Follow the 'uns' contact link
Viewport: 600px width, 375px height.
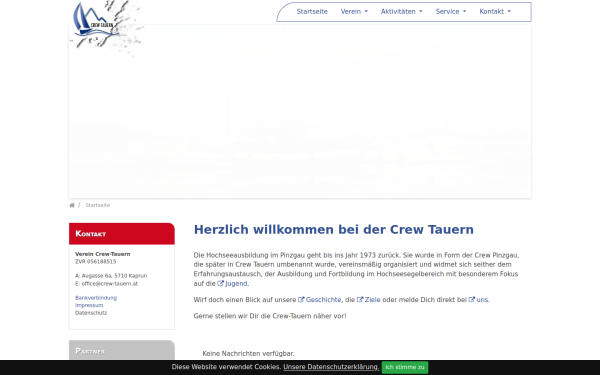point(478,300)
